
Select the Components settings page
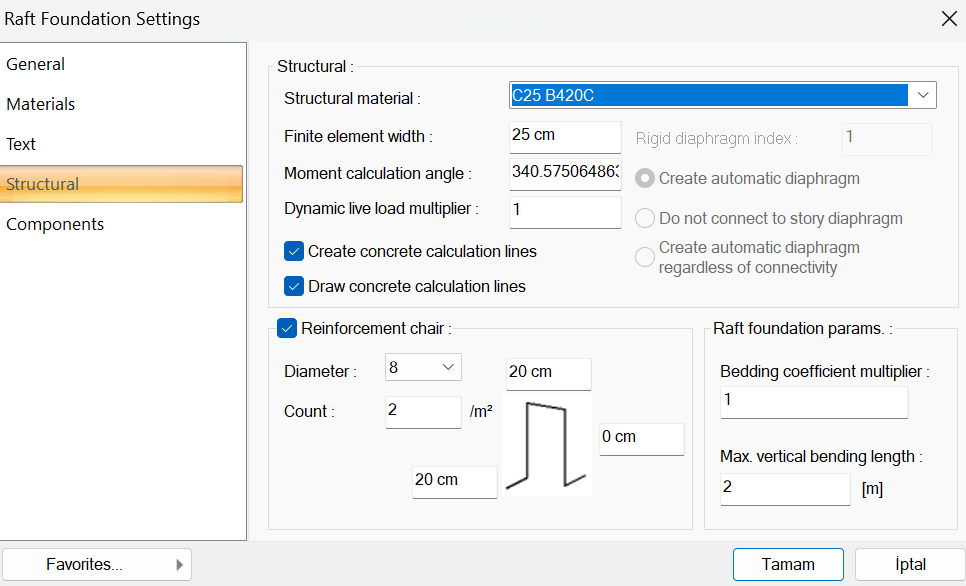55,224
